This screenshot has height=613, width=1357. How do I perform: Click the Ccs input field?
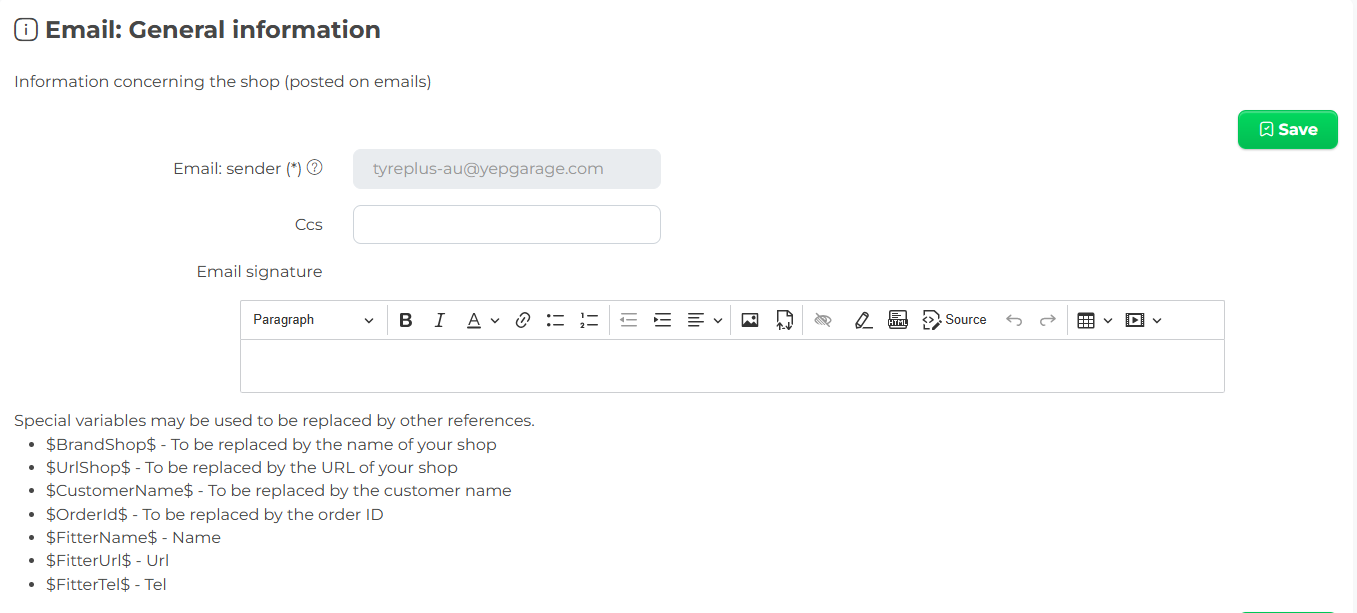[507, 224]
